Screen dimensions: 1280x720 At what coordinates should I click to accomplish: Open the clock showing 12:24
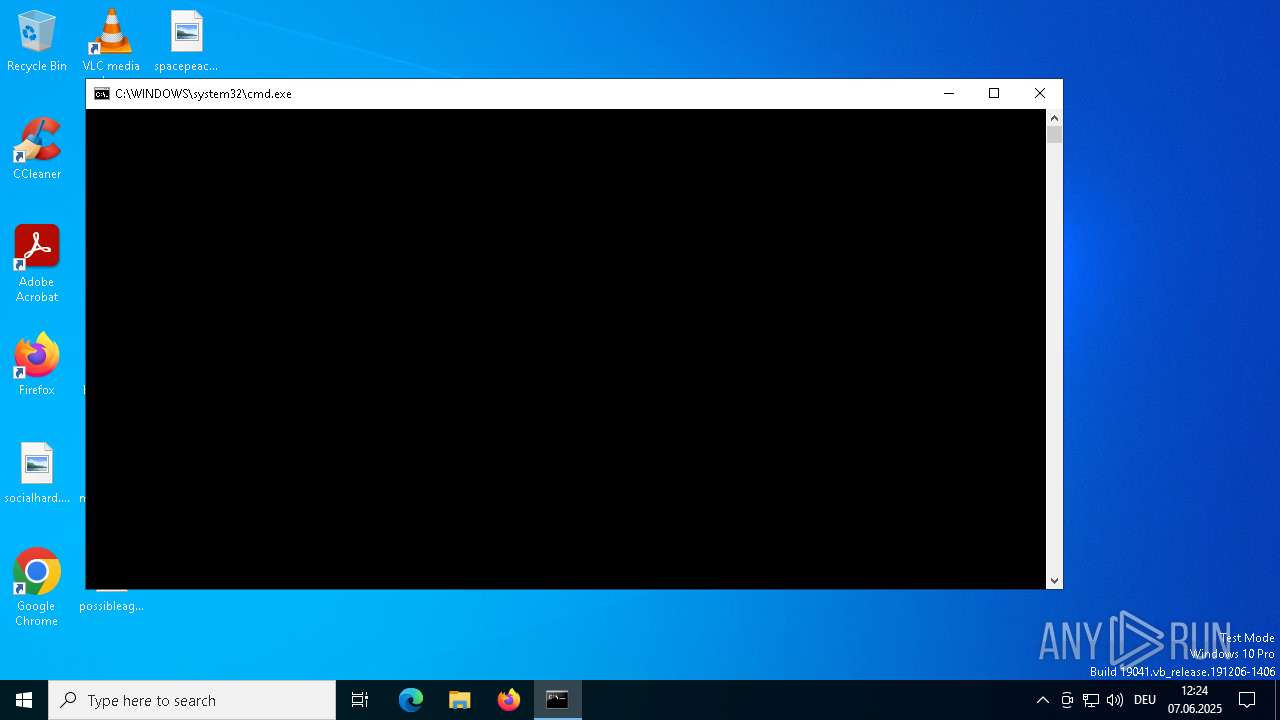1195,700
